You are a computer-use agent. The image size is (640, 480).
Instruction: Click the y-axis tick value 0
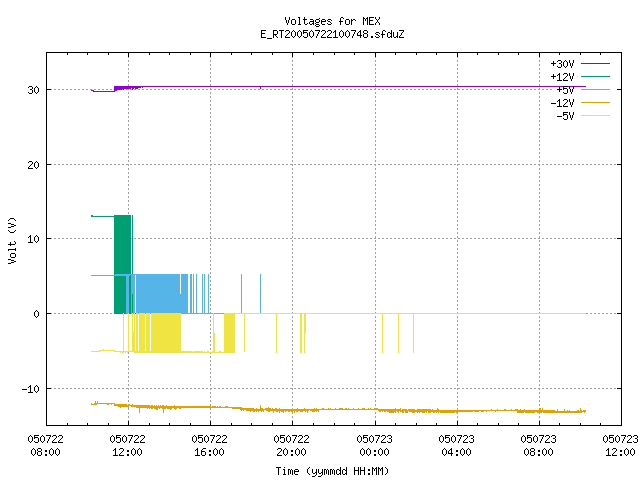click(x=37, y=314)
